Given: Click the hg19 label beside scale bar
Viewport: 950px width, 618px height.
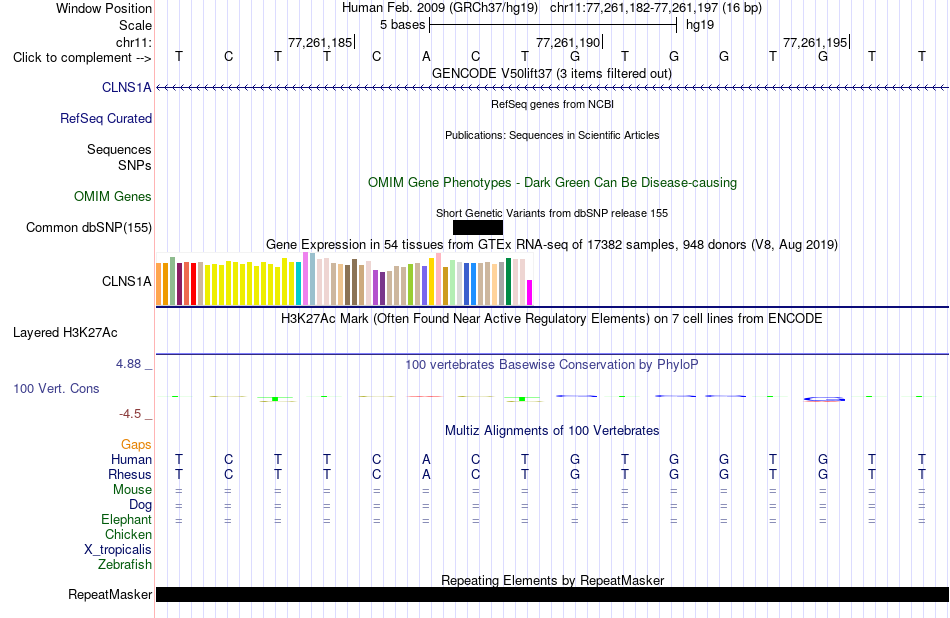Looking at the screenshot, I should [x=700, y=25].
